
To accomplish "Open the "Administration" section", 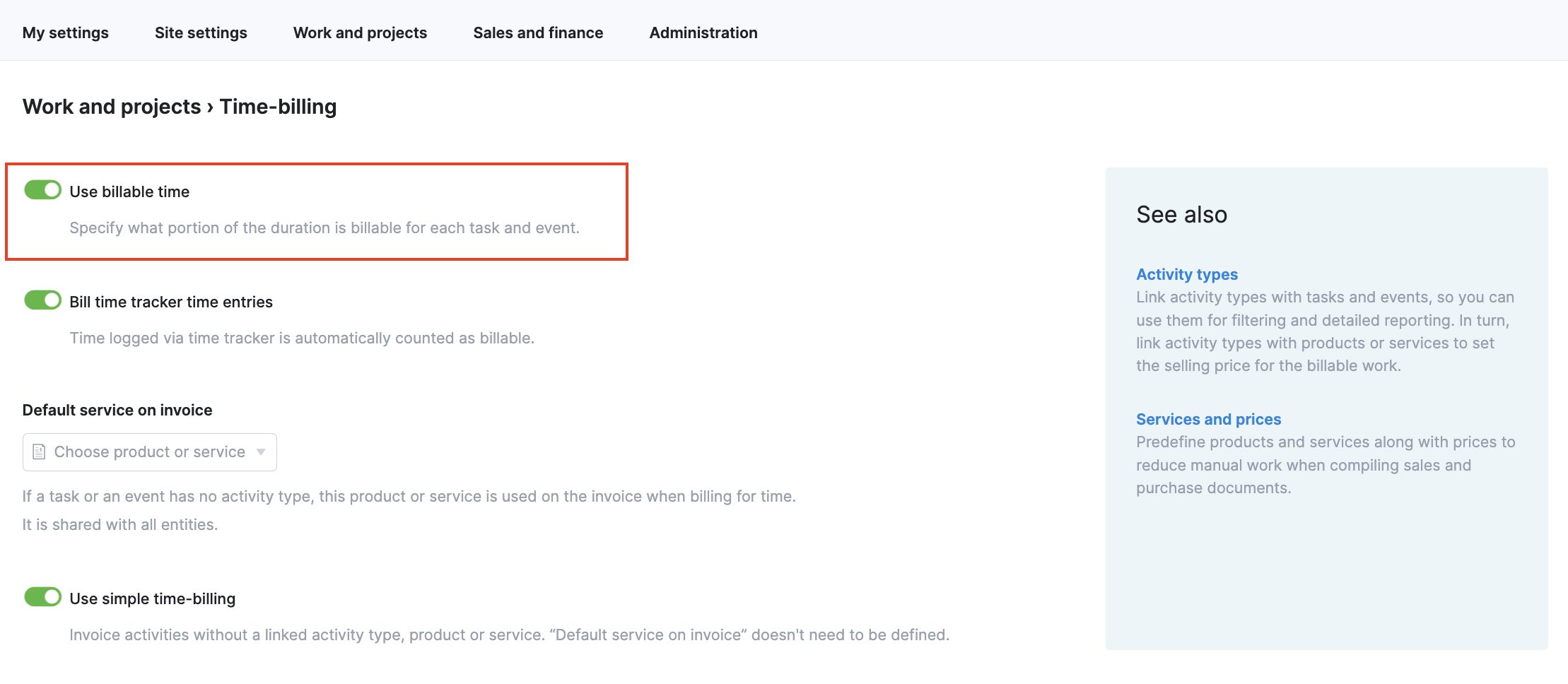I will click(703, 33).
